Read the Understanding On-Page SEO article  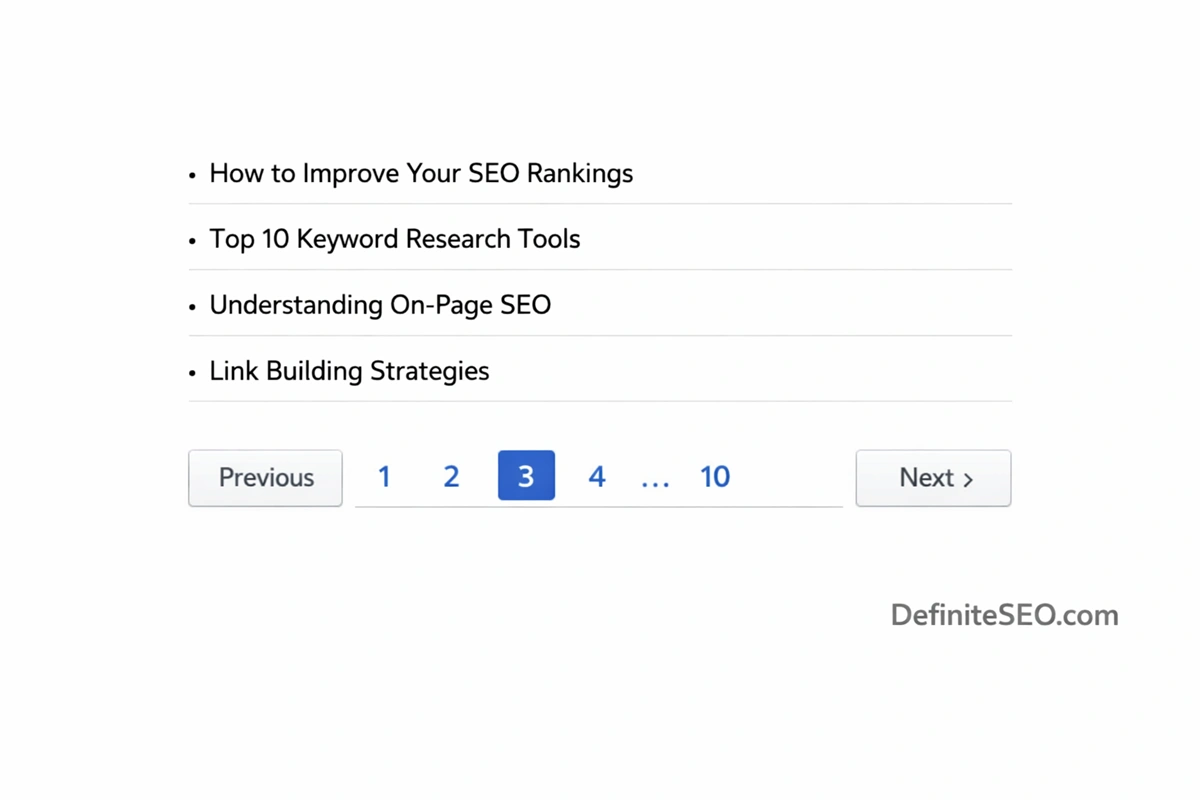(380, 304)
